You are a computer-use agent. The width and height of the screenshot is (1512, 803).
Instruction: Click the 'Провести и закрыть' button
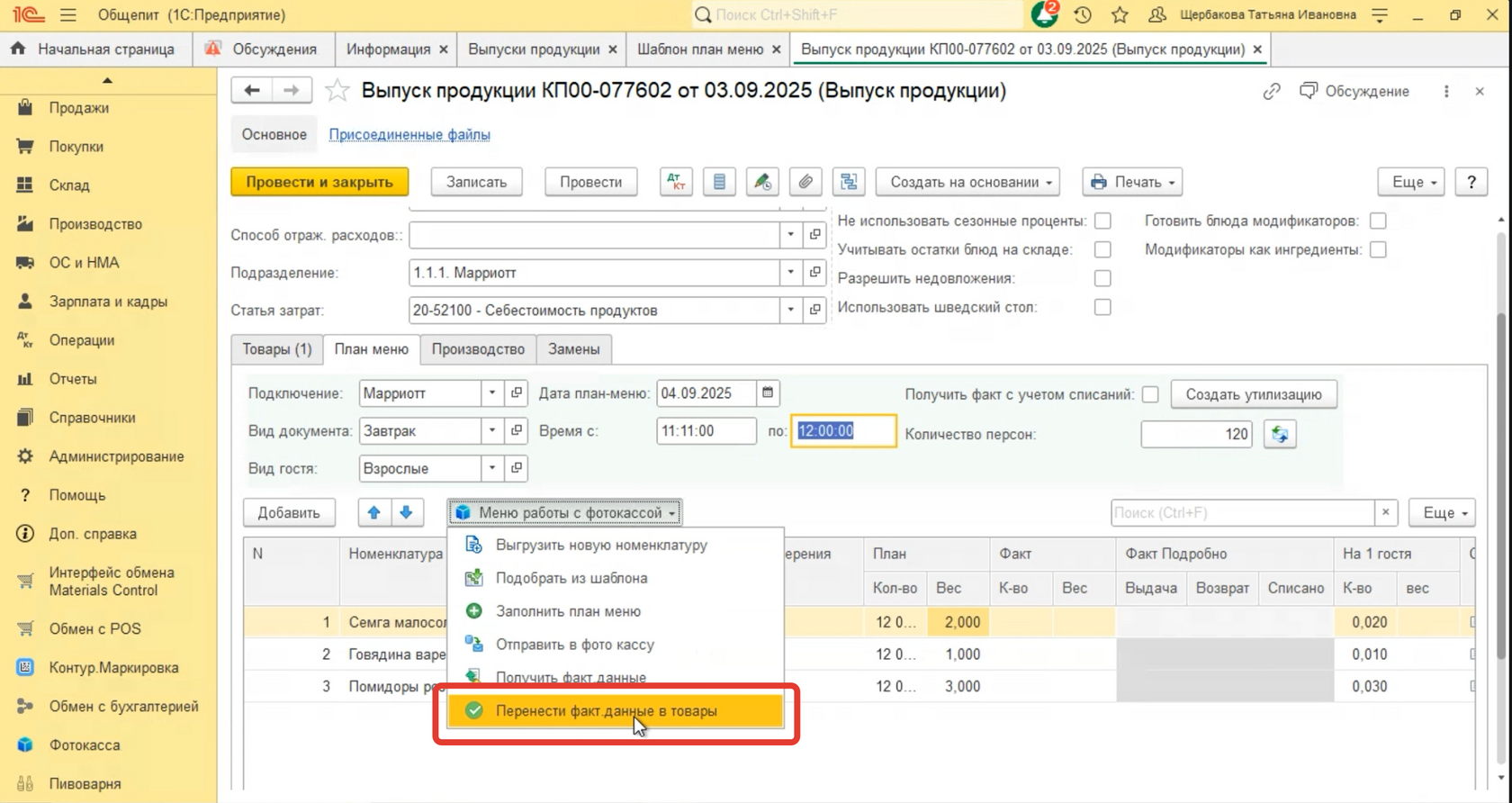[x=319, y=182]
